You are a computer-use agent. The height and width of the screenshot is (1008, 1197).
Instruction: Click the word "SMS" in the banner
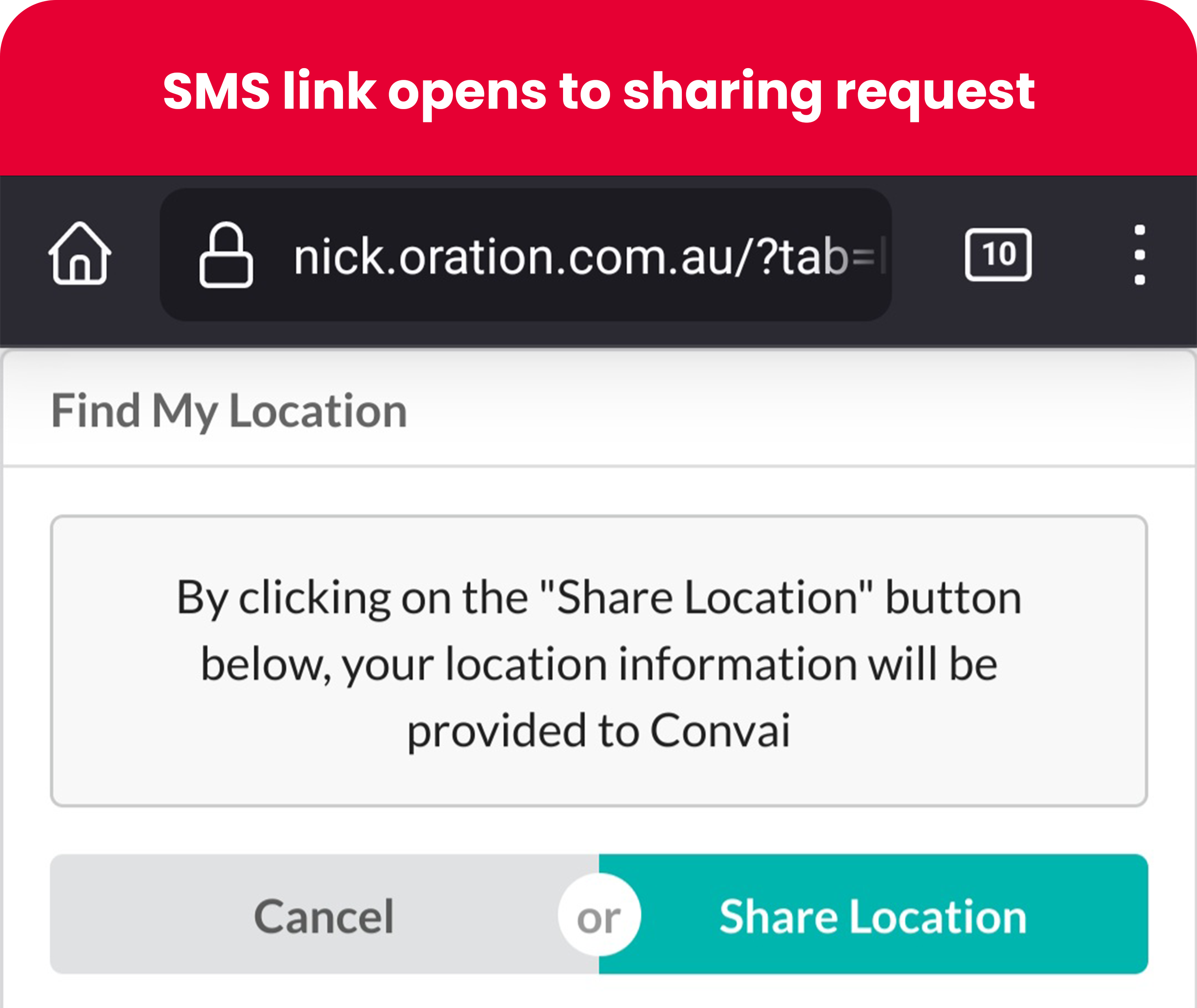[x=216, y=91]
